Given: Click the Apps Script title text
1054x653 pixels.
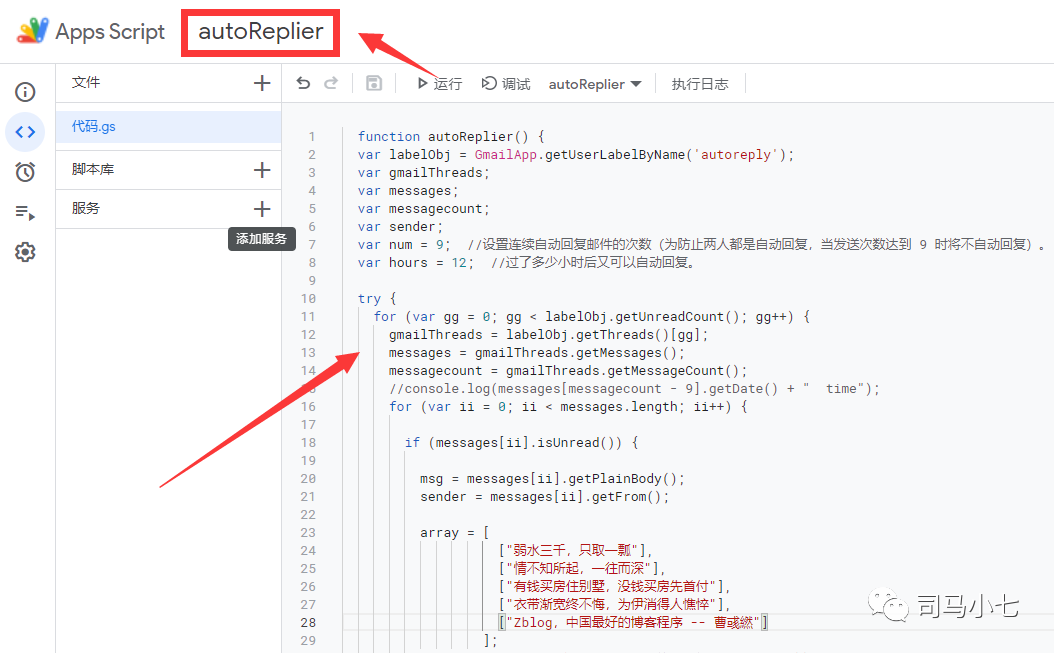Looking at the screenshot, I should point(110,32).
